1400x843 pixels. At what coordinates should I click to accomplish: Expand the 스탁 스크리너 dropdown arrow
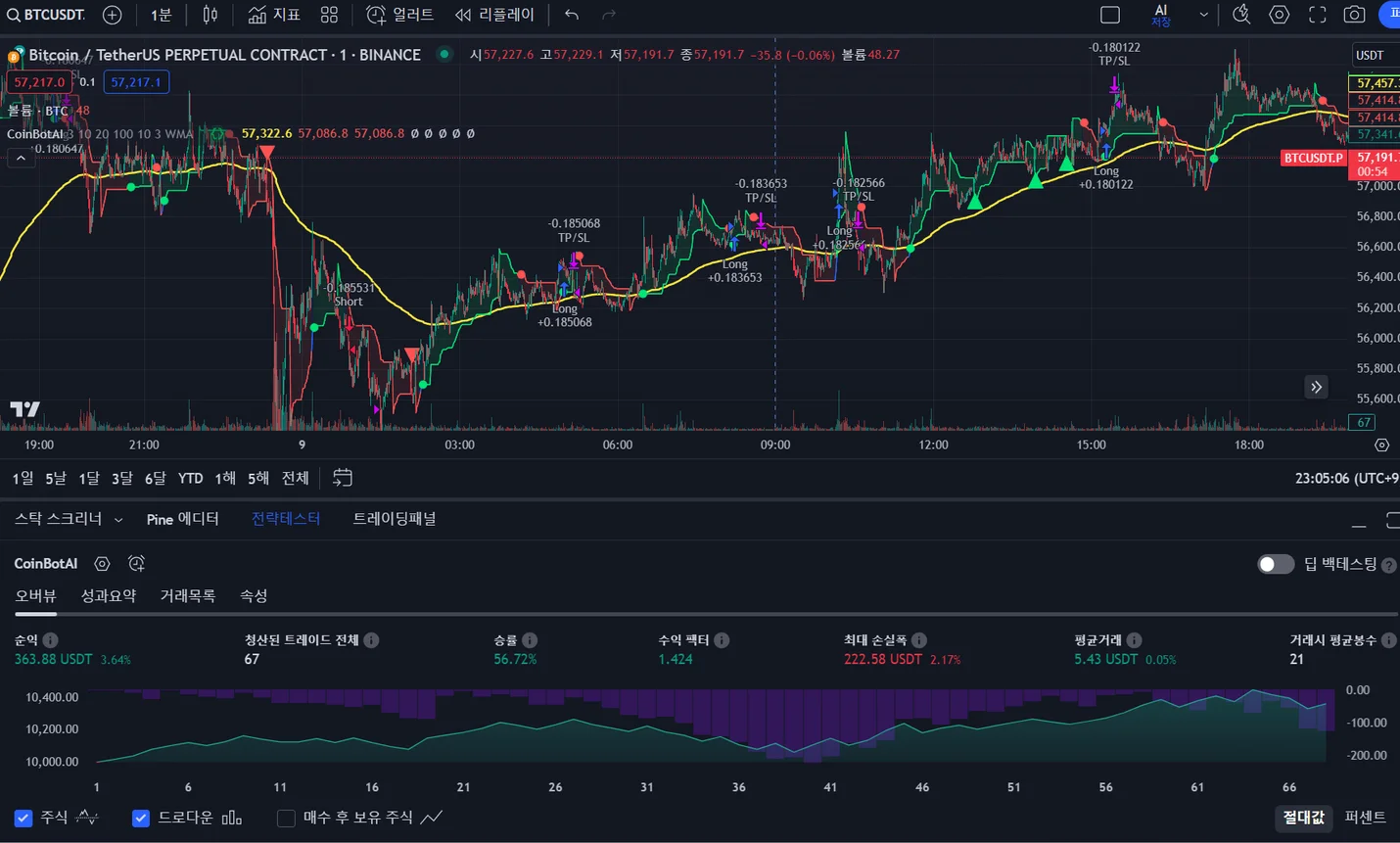[x=118, y=519]
